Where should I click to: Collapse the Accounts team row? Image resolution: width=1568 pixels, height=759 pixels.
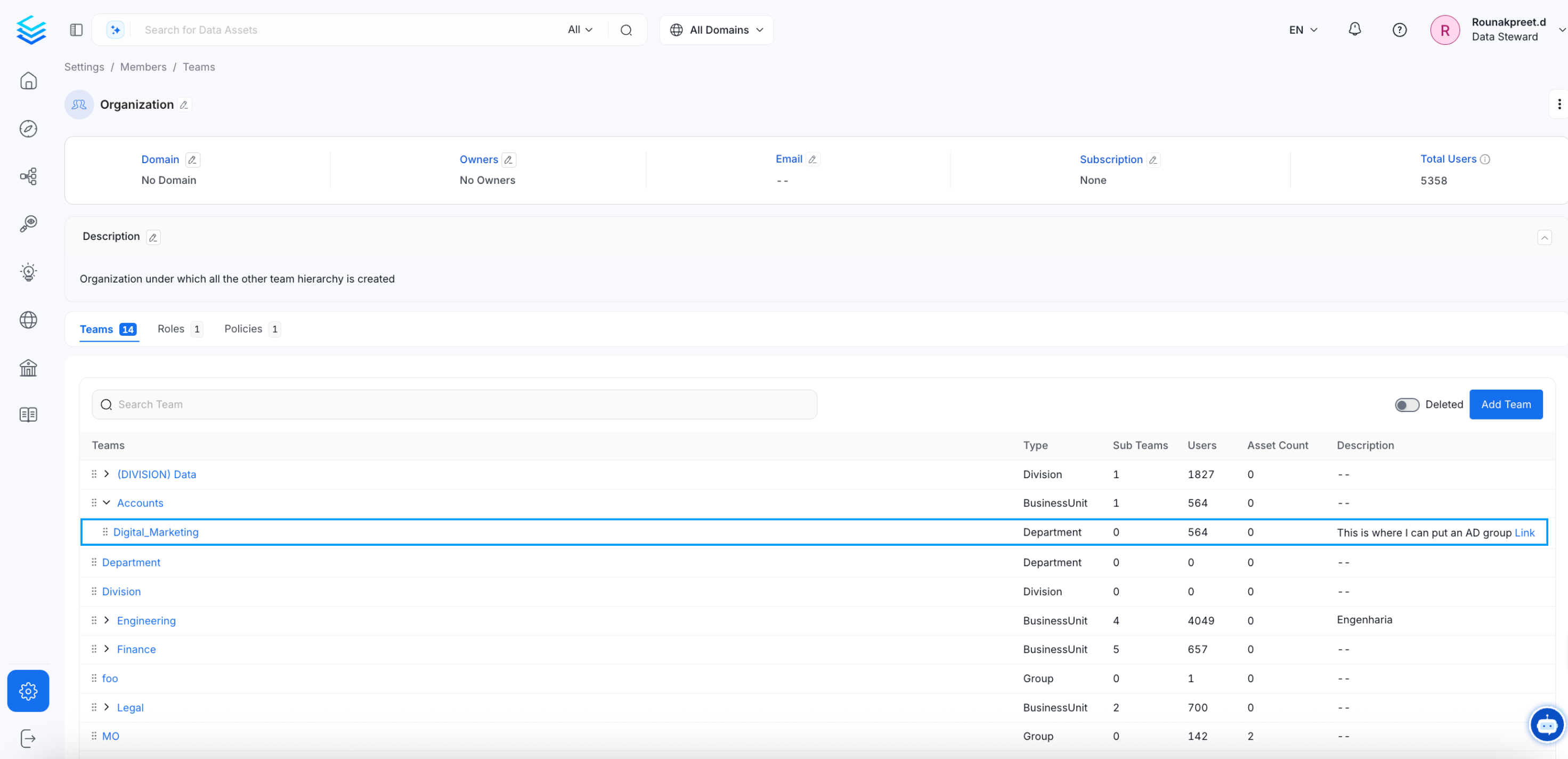point(107,503)
